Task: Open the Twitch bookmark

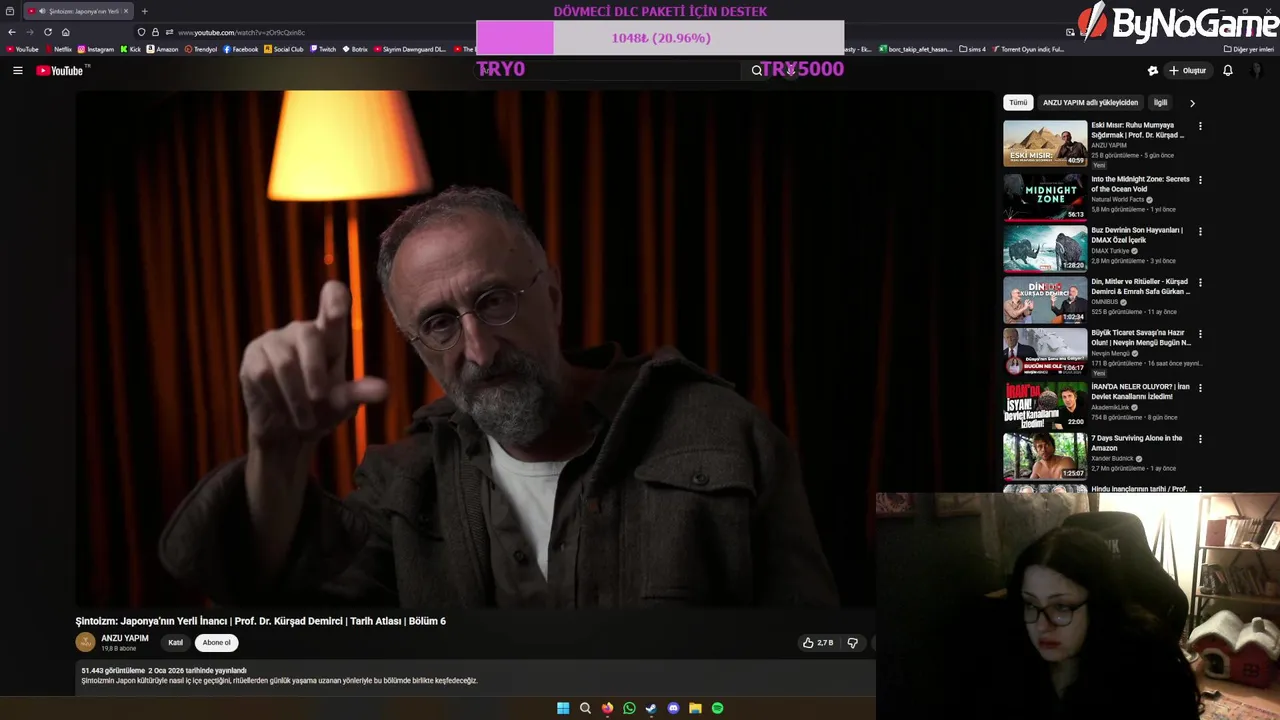Action: coord(323,49)
